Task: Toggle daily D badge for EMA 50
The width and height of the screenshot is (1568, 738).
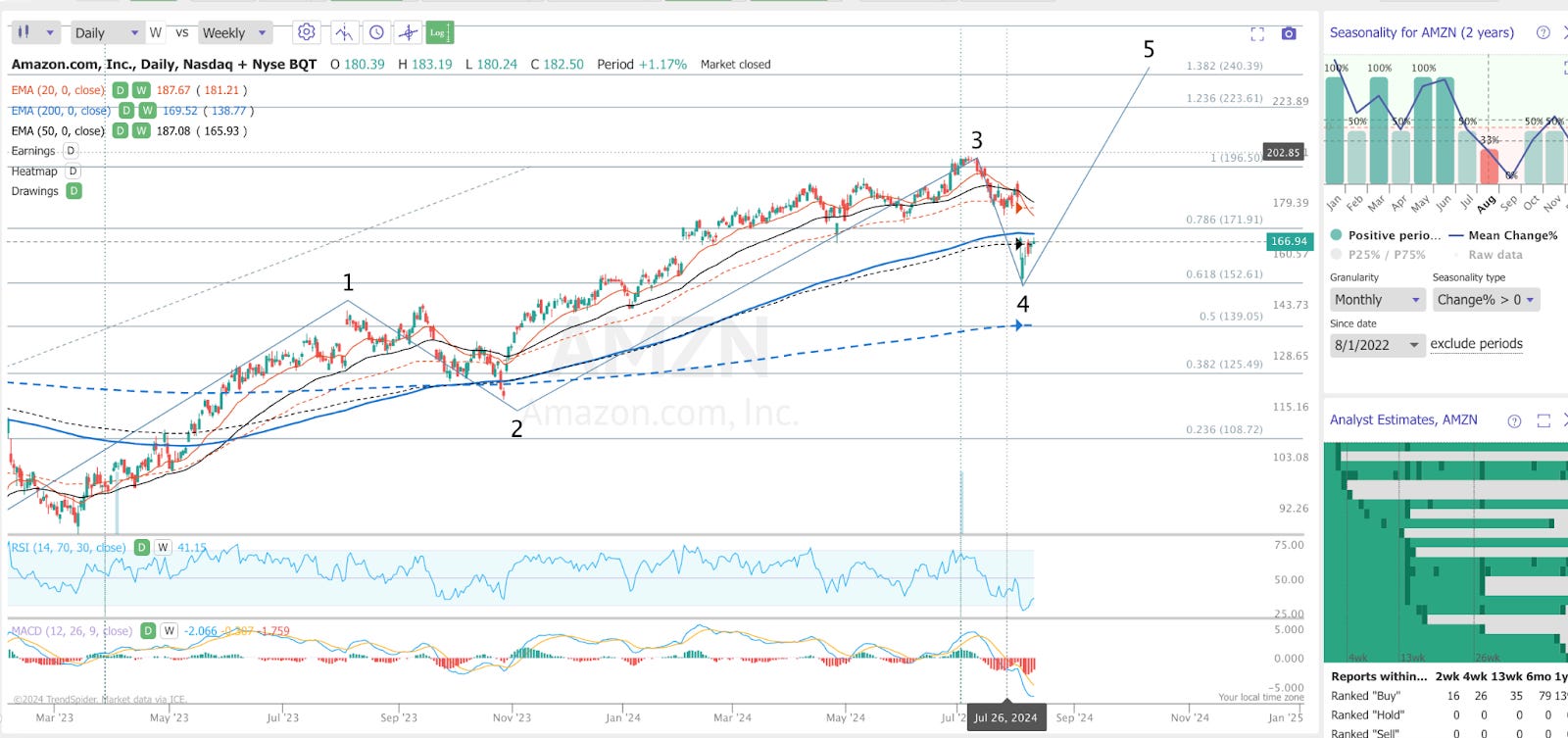Action: point(120,130)
